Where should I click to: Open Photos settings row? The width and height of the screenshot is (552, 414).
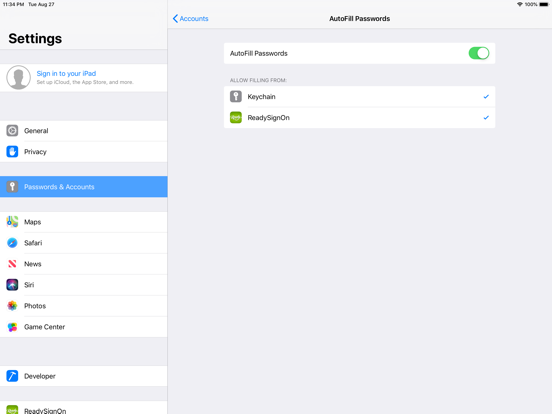pos(84,306)
